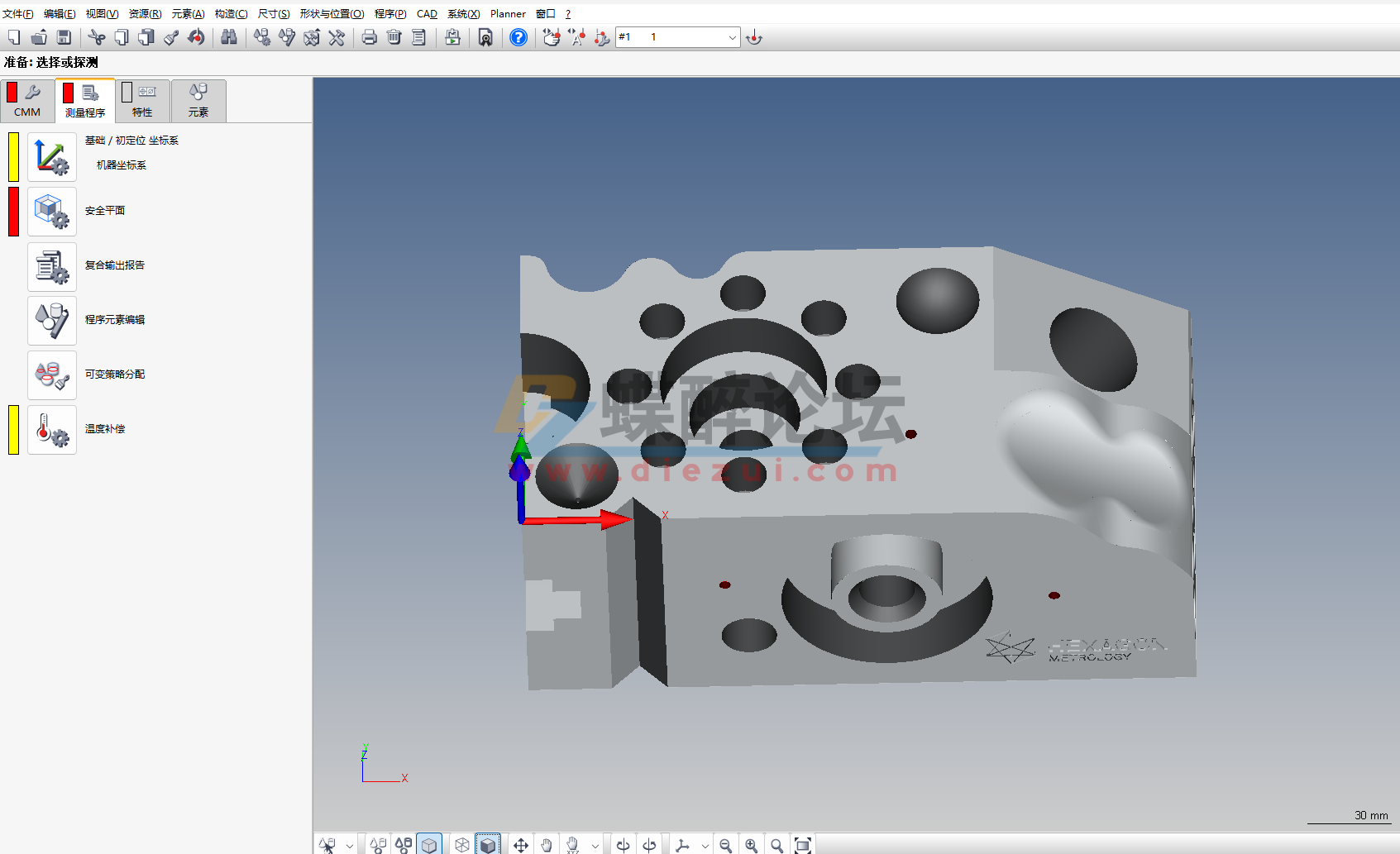Screen dimensions: 1400x854
Task: Expand the rotation tool dropdown arrow
Action: (x=705, y=844)
